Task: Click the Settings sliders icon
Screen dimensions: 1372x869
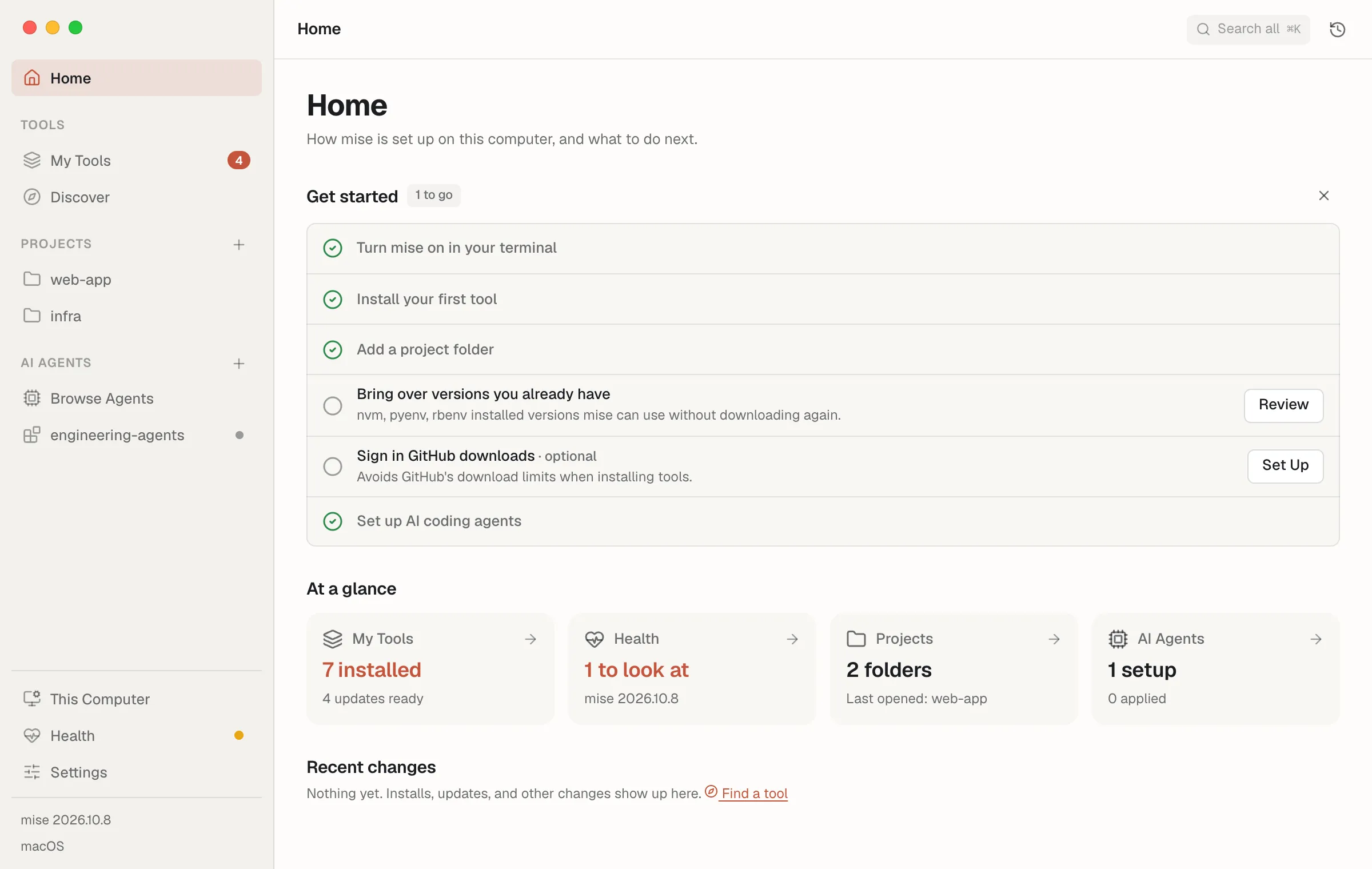Action: (32, 772)
